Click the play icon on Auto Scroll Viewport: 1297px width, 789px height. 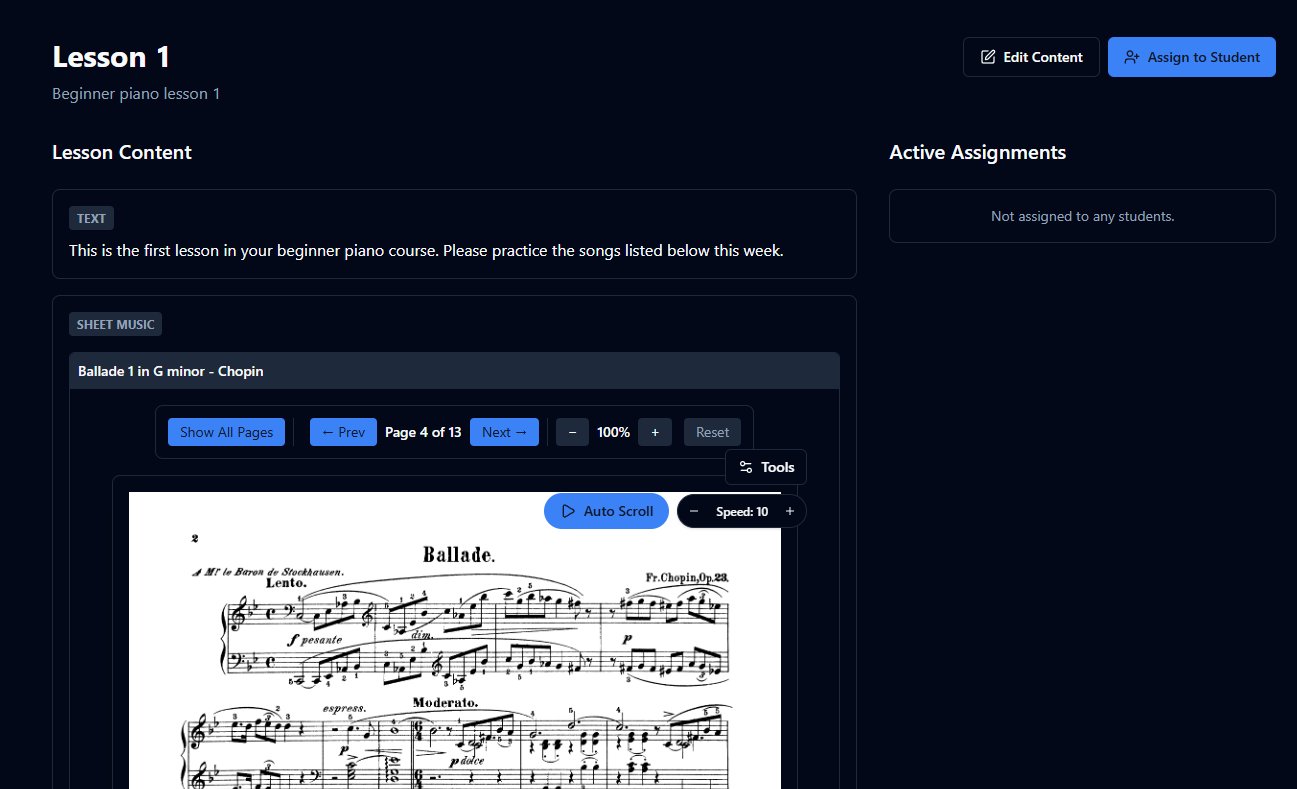point(569,511)
